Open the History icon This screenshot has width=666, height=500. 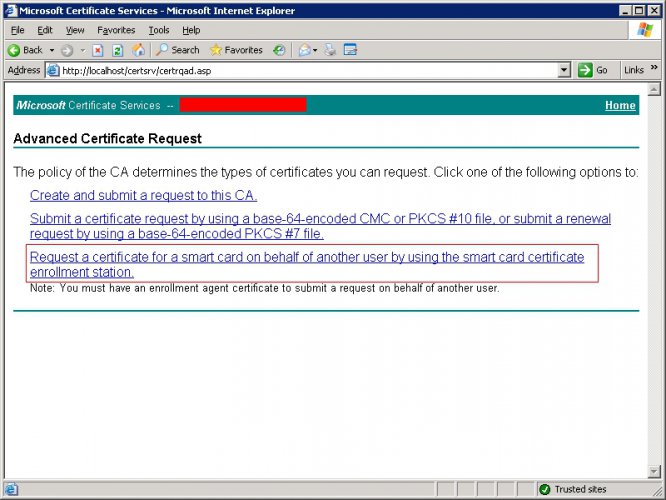pos(279,50)
